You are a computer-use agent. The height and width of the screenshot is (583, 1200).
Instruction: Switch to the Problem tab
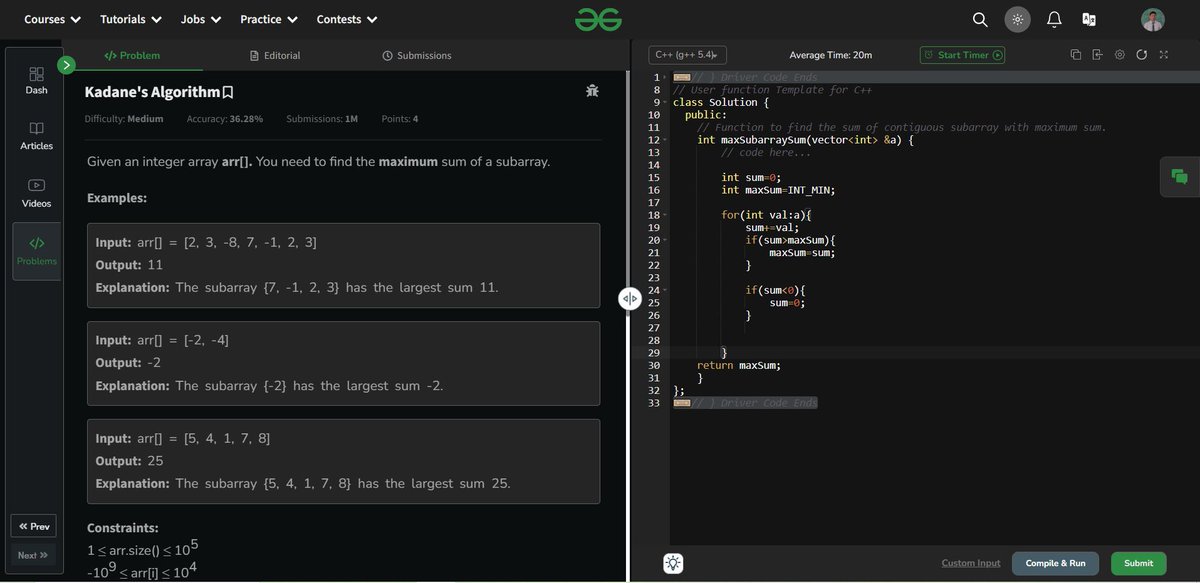tap(132, 55)
